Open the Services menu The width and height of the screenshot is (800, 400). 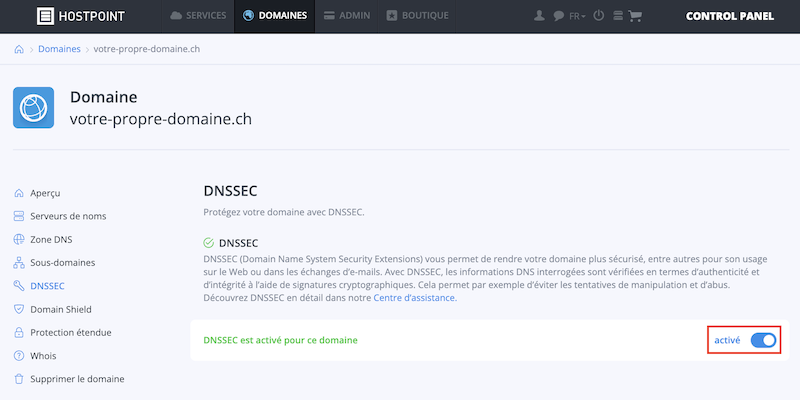point(198,16)
